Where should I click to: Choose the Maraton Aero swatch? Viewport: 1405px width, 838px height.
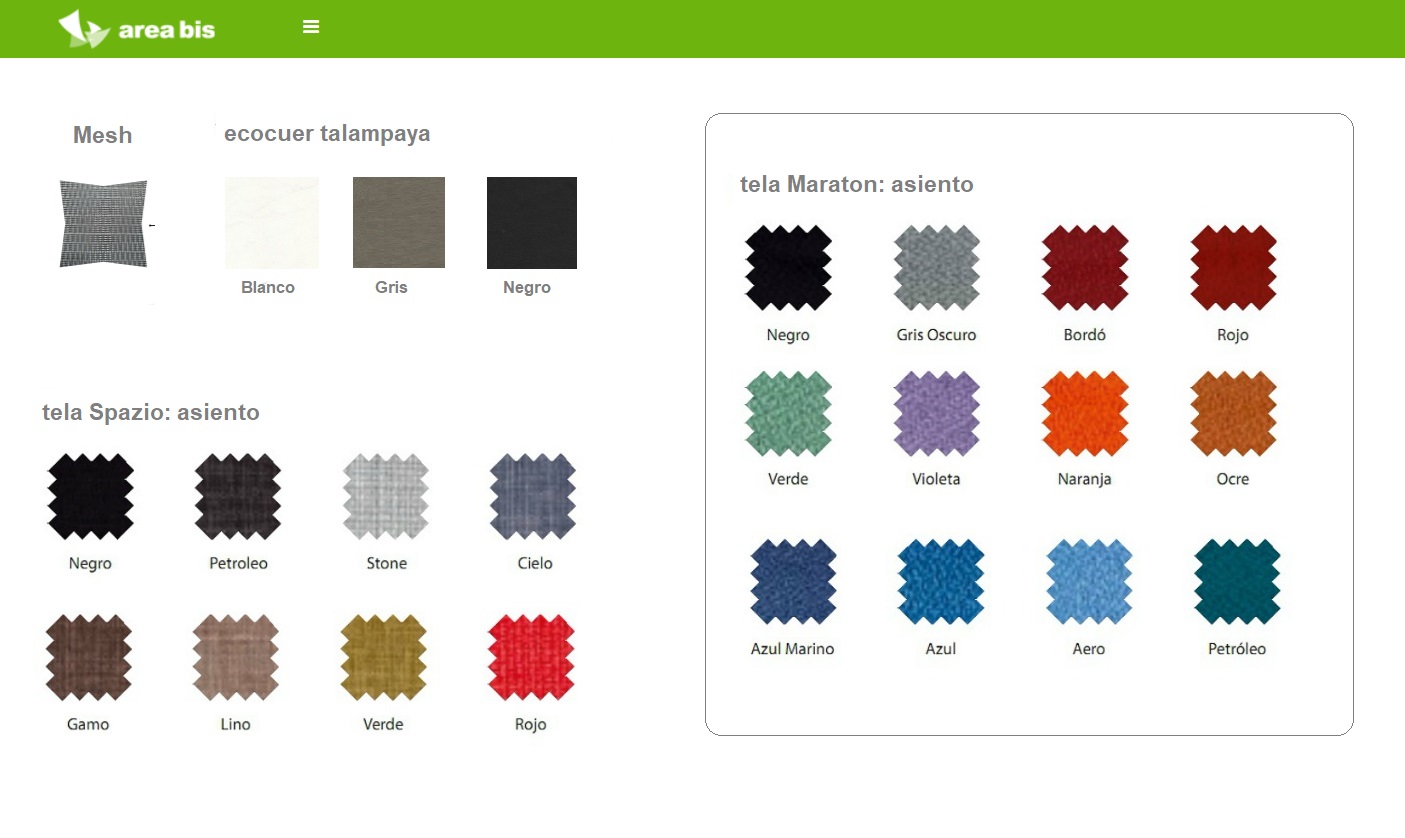coord(1089,582)
